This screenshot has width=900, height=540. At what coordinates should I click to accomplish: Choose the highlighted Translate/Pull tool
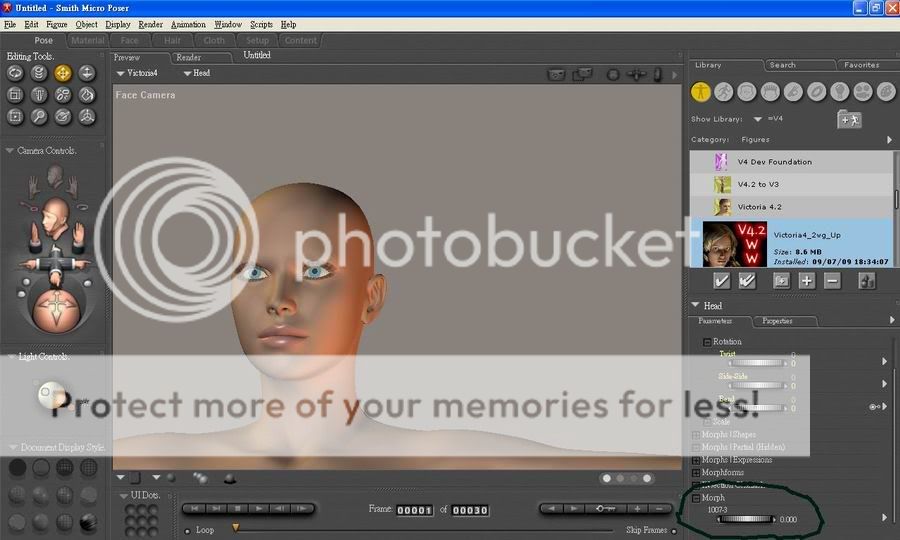(x=63, y=73)
